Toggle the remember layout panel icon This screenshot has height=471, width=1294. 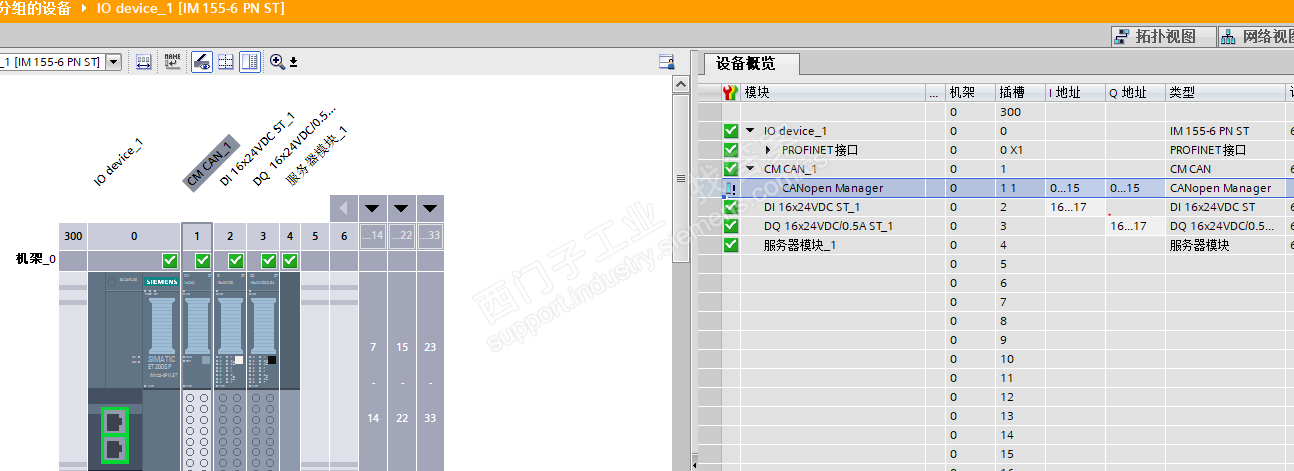(250, 62)
